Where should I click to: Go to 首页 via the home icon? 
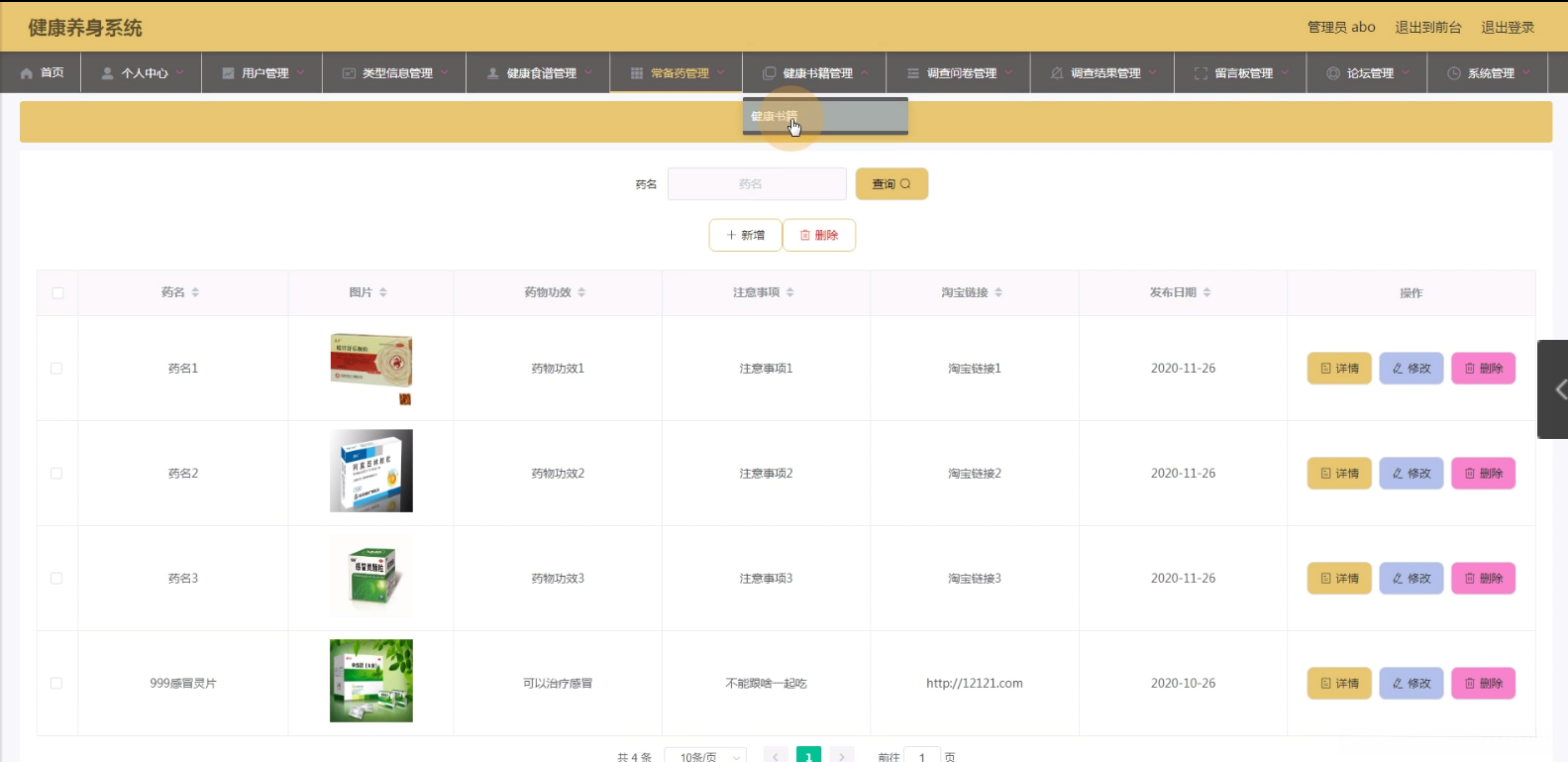pyautogui.click(x=27, y=73)
